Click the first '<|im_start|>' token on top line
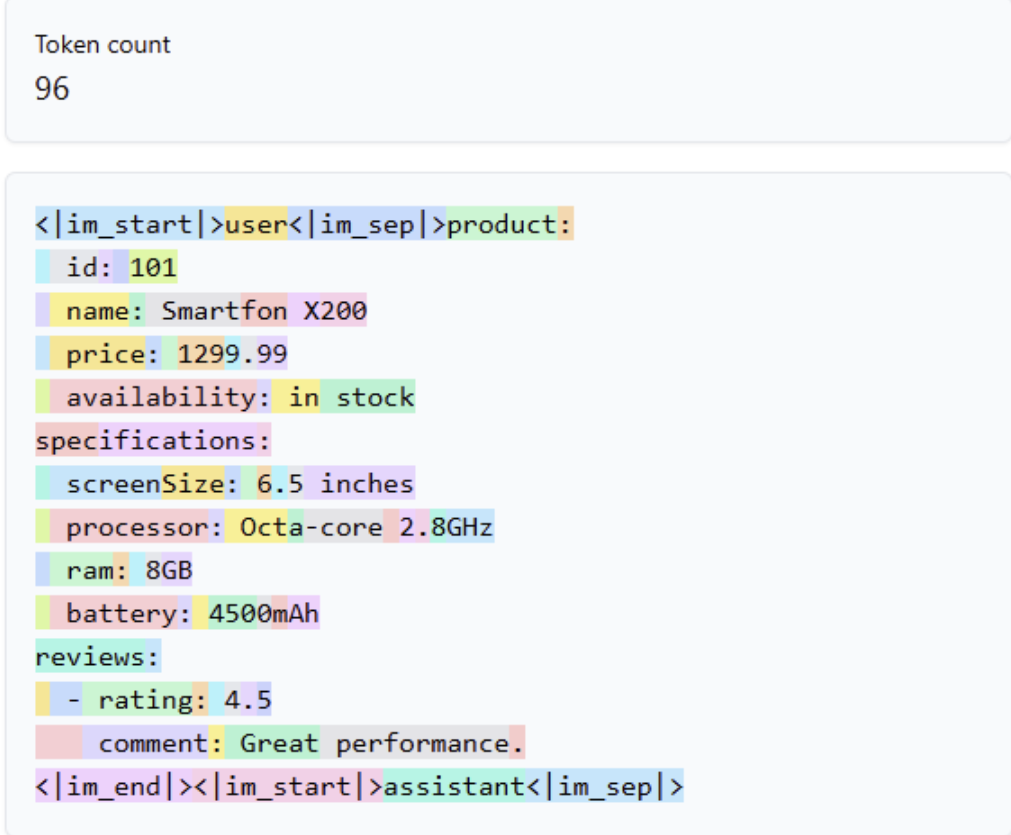This screenshot has width=1011, height=835. pyautogui.click(x=130, y=224)
